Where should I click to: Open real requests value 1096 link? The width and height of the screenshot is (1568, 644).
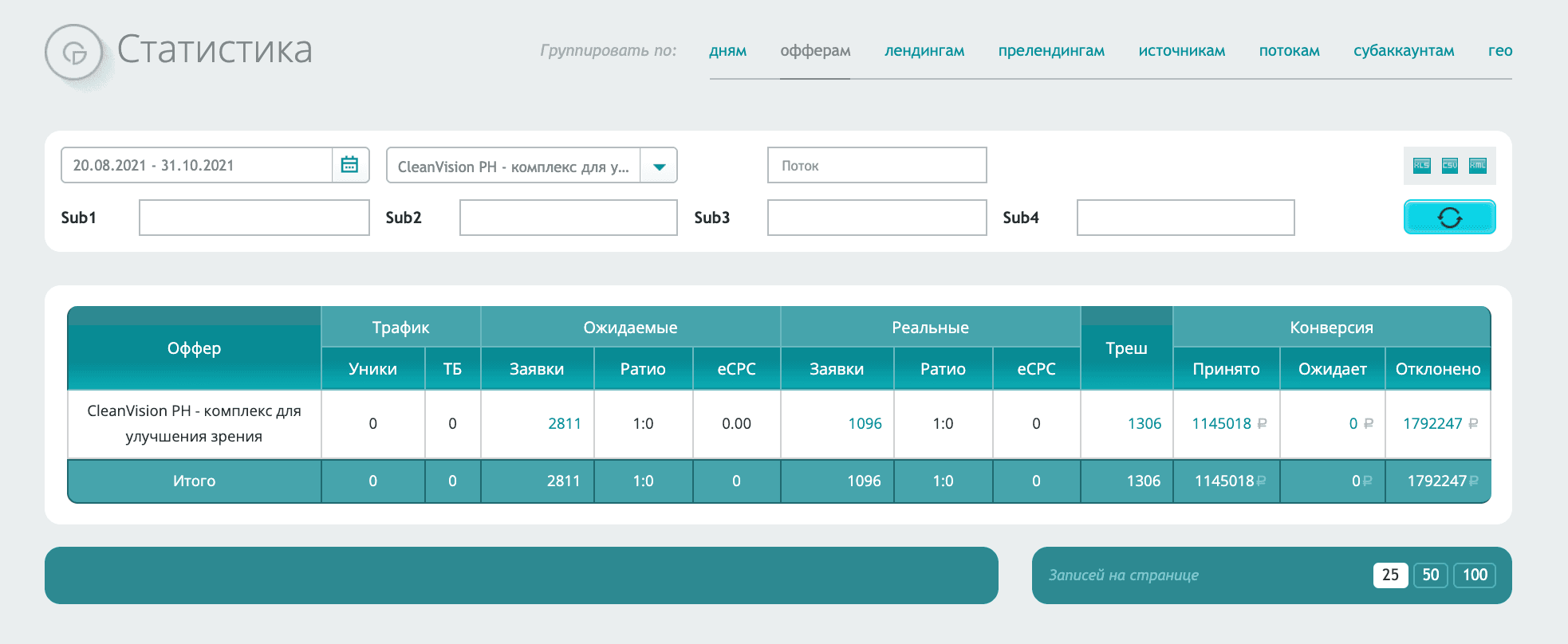(x=865, y=424)
